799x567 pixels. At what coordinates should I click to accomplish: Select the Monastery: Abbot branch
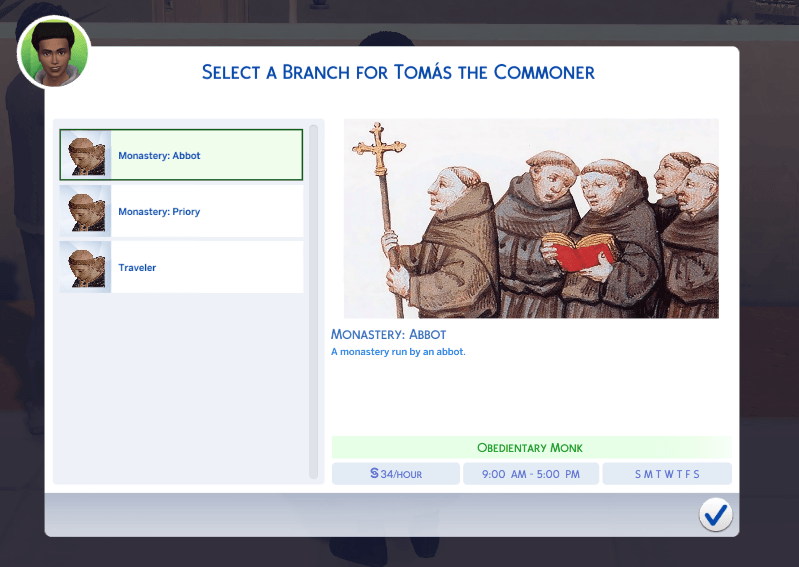click(181, 155)
